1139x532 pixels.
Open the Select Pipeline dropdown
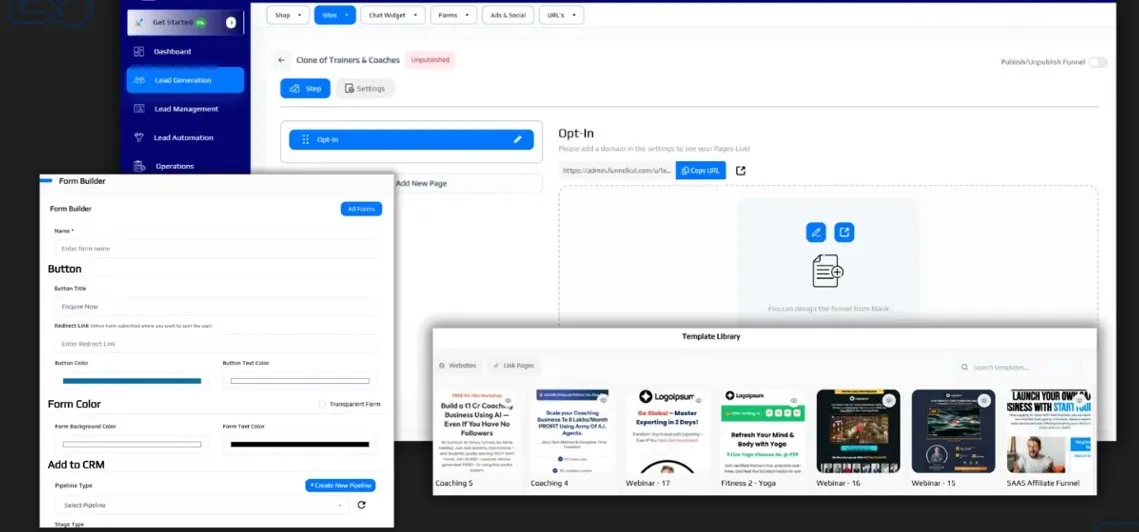point(200,505)
